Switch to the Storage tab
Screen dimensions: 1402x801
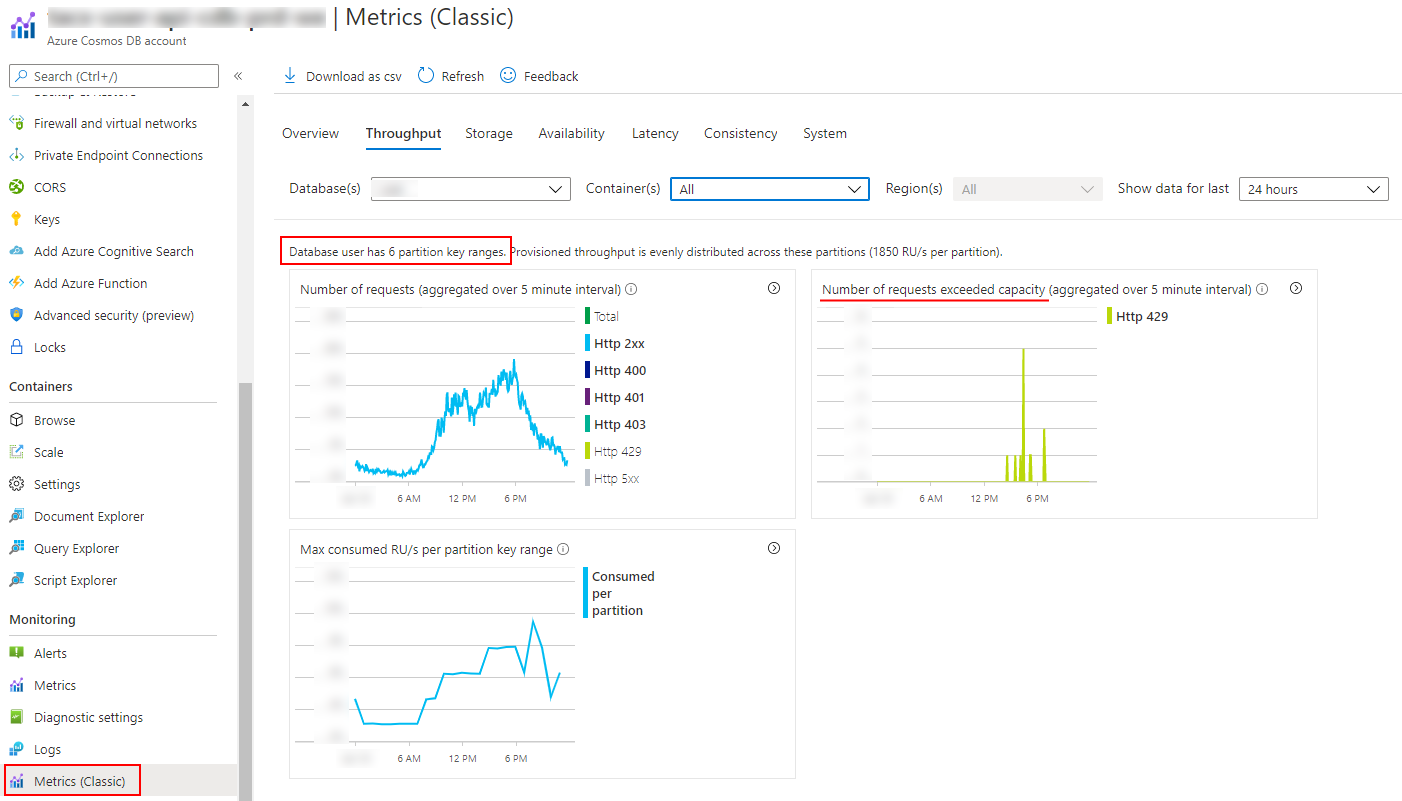[489, 133]
